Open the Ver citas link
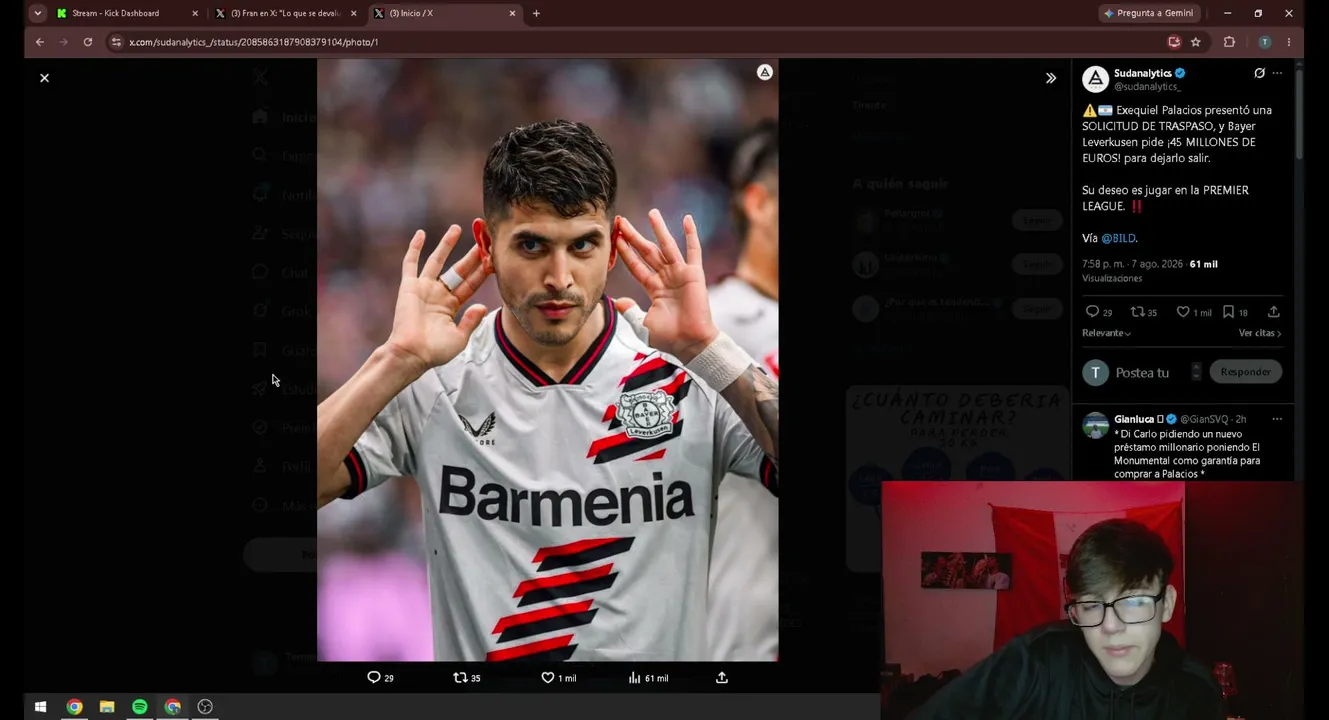This screenshot has width=1329, height=720. coord(1259,333)
